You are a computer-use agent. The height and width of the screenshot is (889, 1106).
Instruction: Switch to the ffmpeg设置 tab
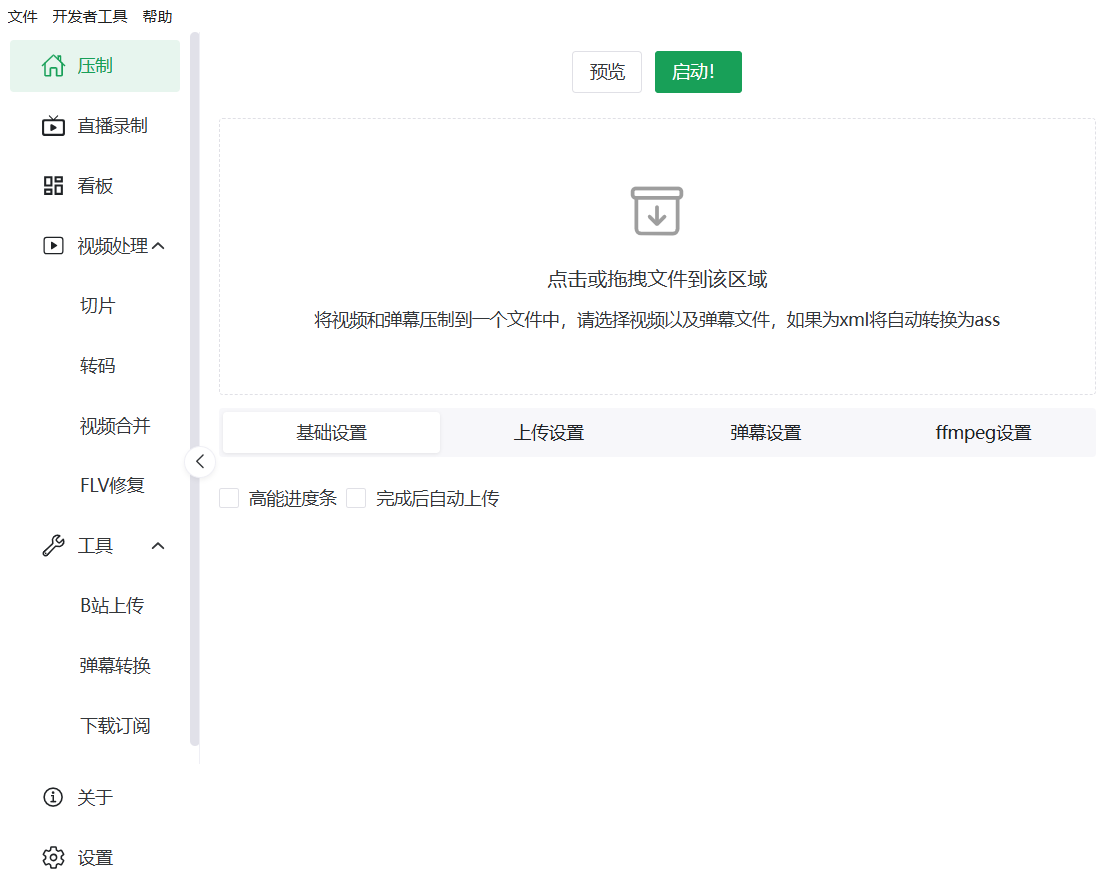pos(983,433)
